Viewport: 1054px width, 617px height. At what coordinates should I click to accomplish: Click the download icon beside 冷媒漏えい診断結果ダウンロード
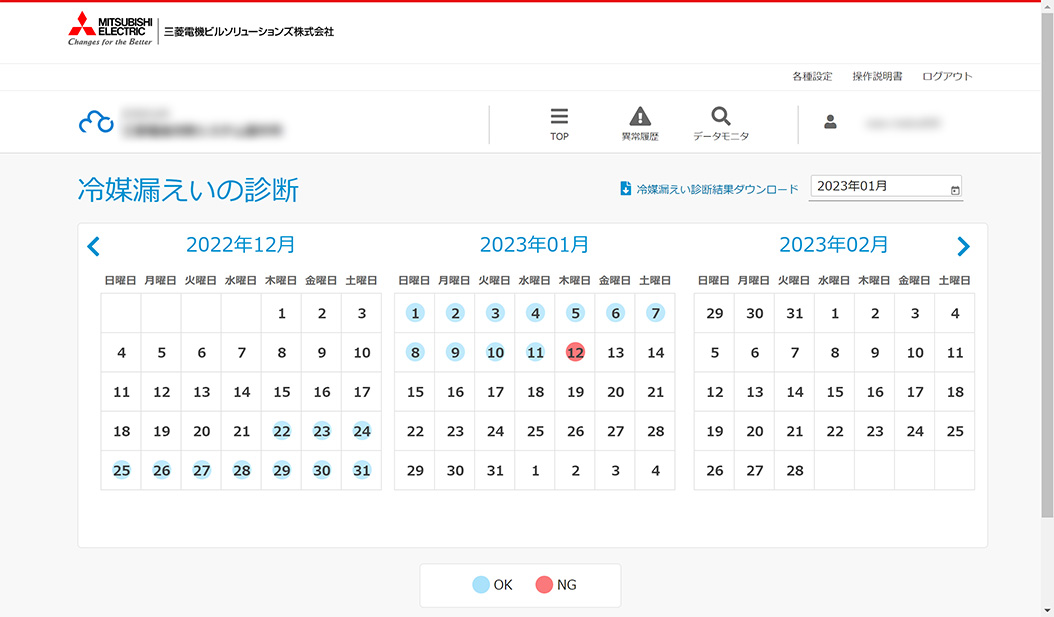626,188
